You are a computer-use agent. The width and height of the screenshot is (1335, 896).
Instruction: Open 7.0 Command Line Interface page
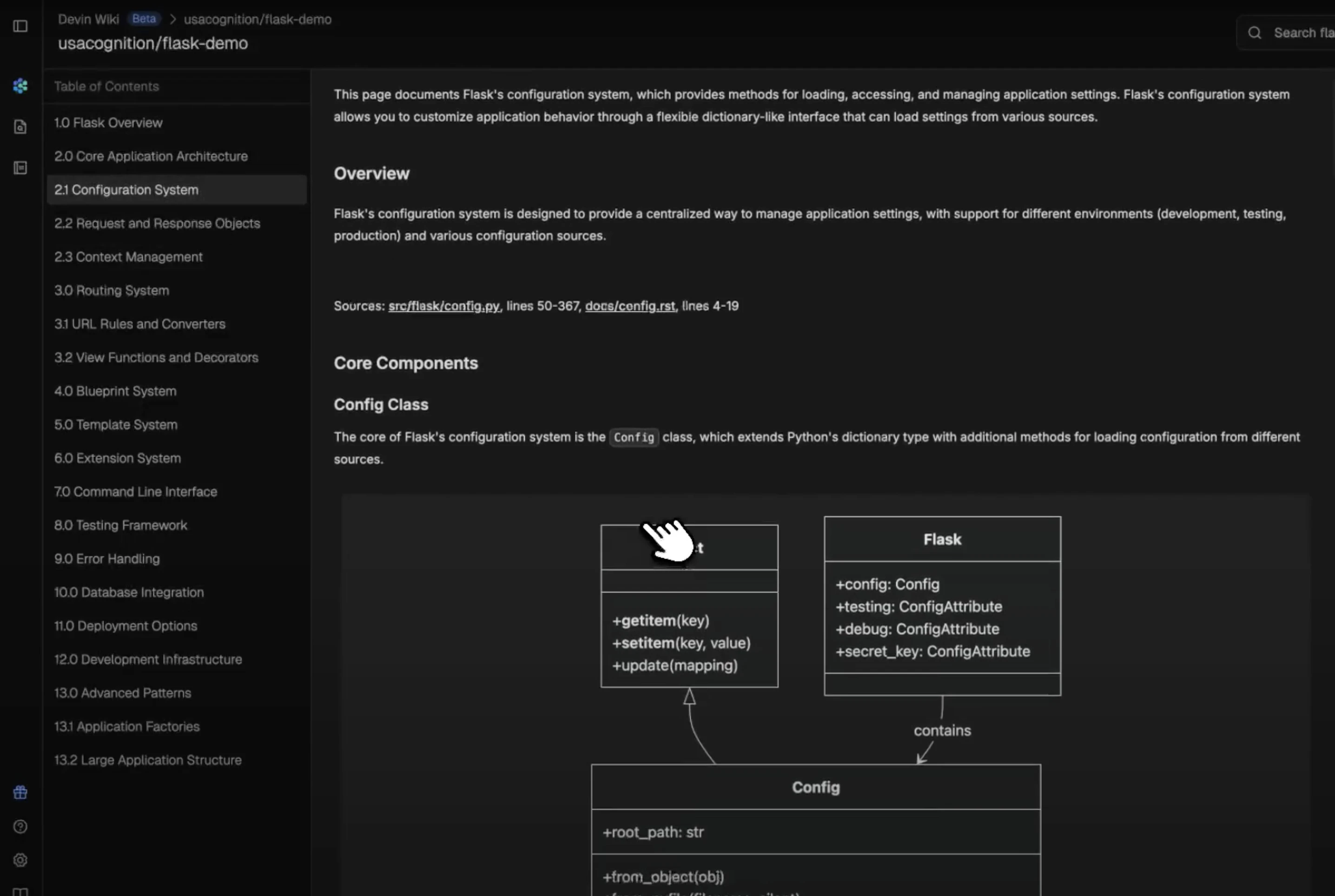[x=135, y=491]
